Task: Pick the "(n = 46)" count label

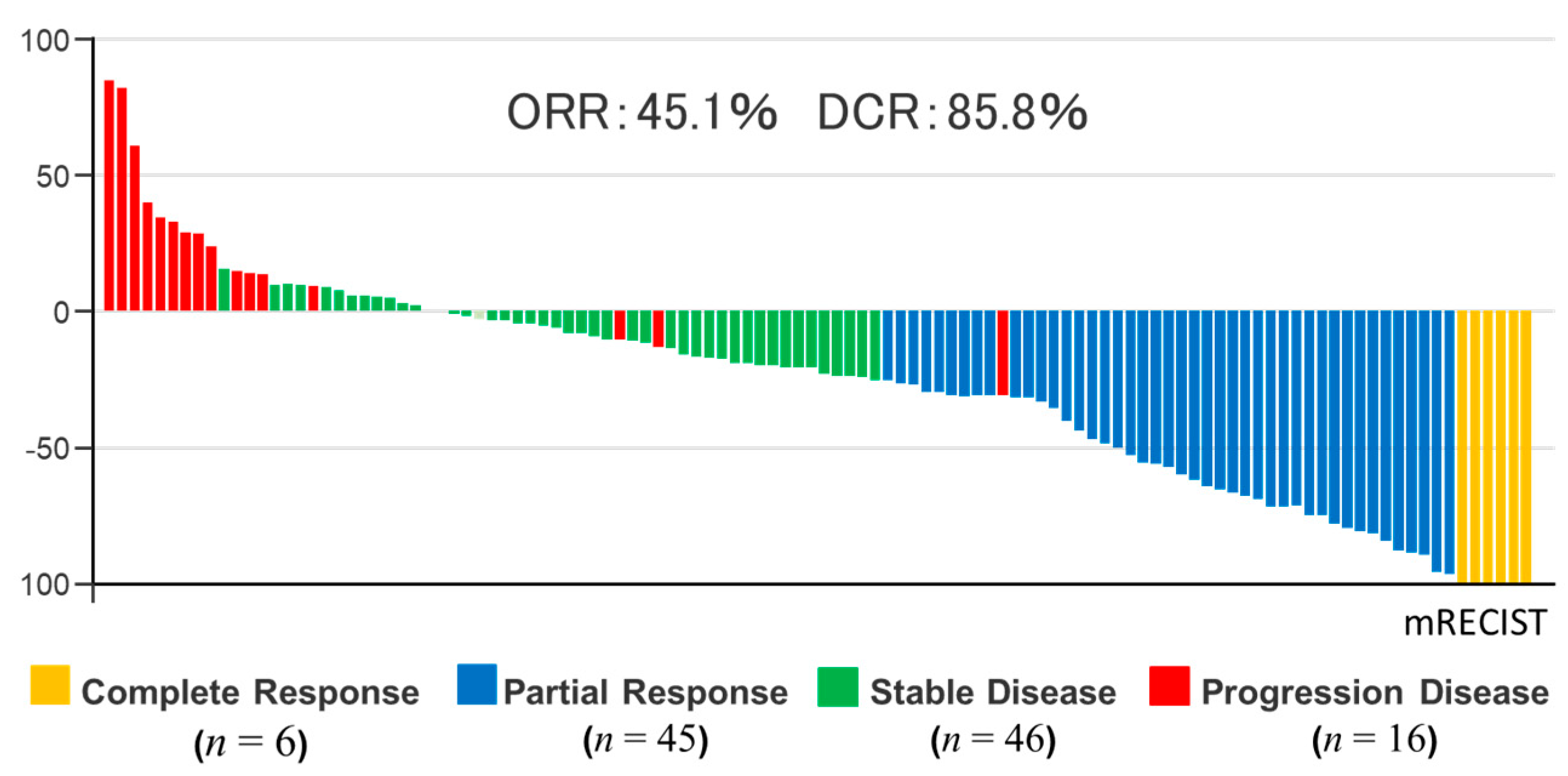Action: pos(993,740)
